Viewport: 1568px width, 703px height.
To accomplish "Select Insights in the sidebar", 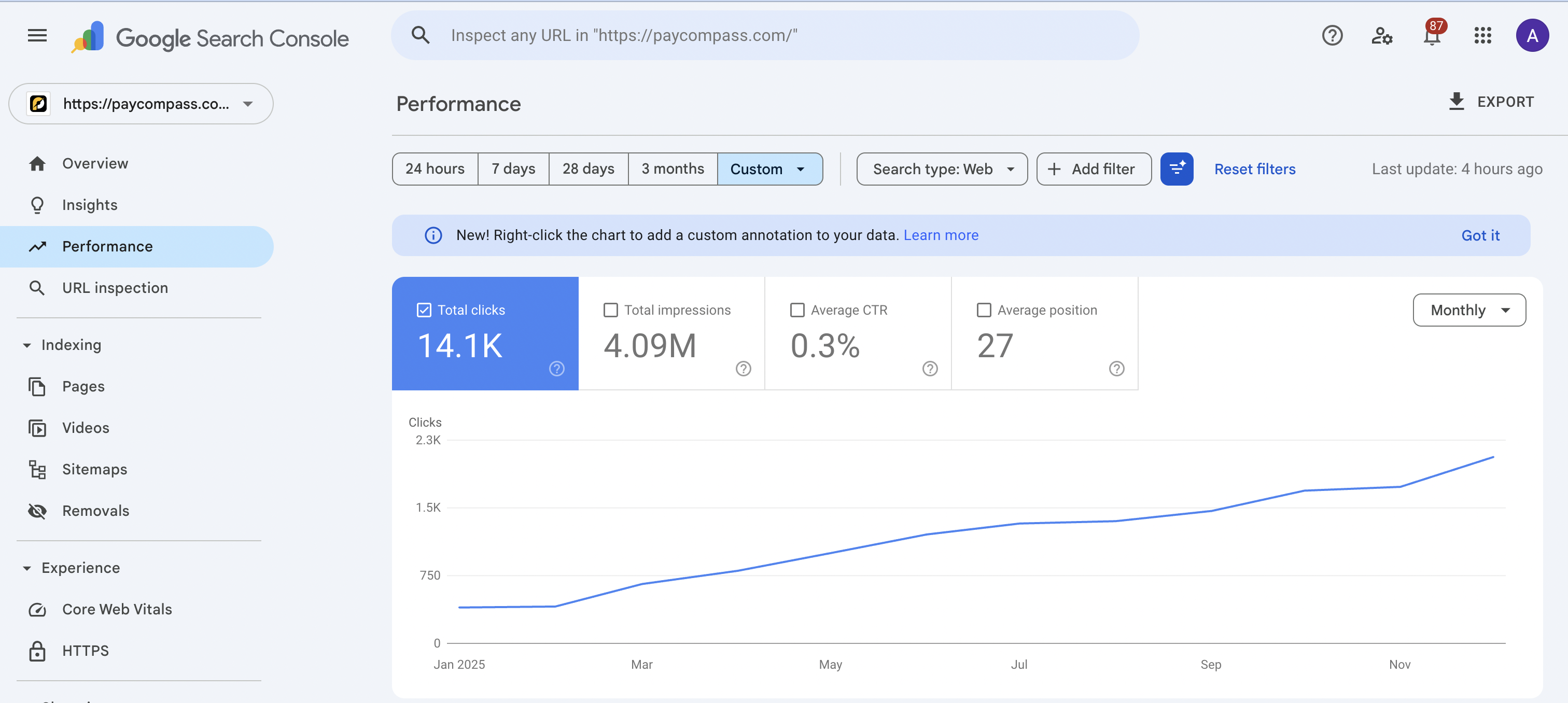I will (x=90, y=204).
